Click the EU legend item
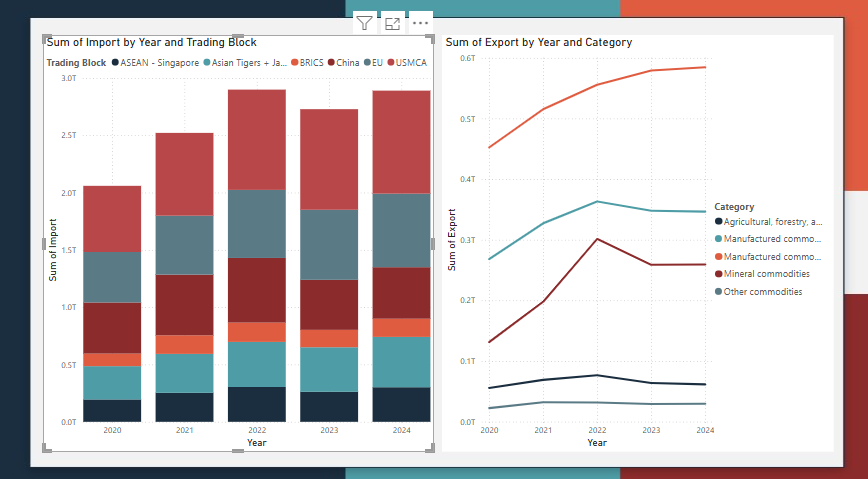Image resolution: width=868 pixels, height=479 pixels. [x=373, y=63]
